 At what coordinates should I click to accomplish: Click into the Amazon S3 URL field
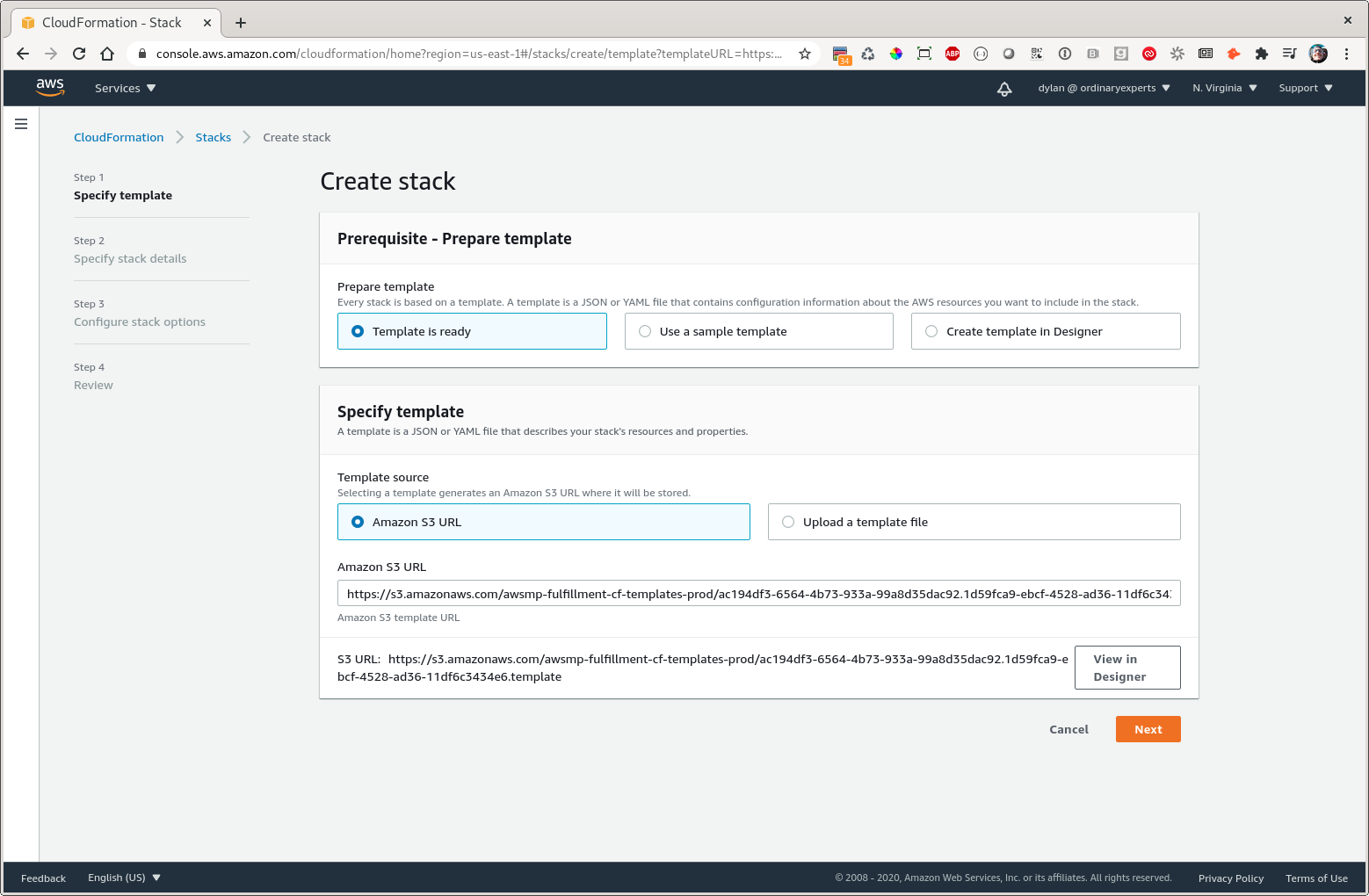pyautogui.click(x=758, y=594)
